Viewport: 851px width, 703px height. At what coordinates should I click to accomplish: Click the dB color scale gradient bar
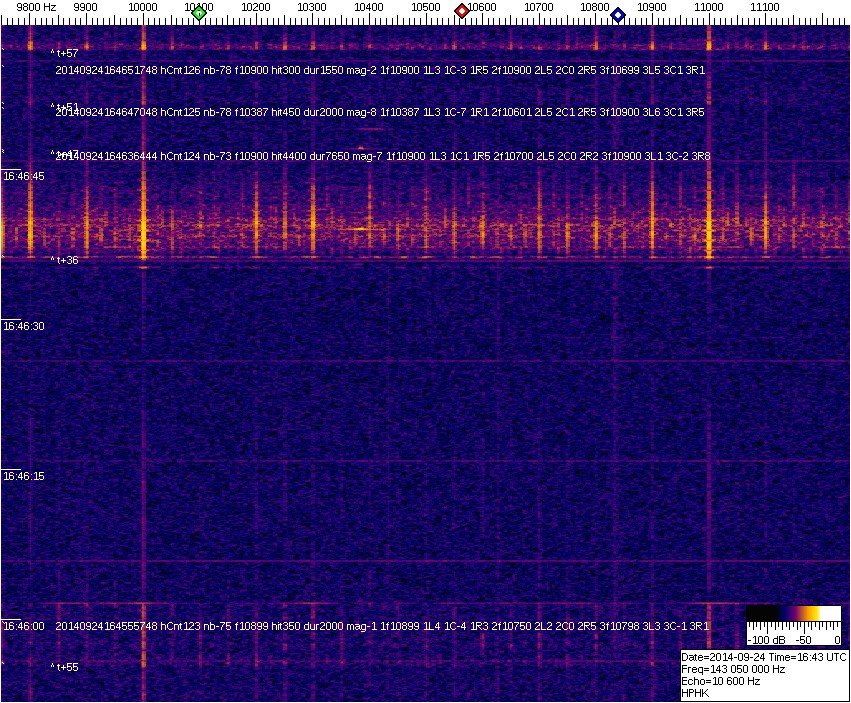pos(793,614)
